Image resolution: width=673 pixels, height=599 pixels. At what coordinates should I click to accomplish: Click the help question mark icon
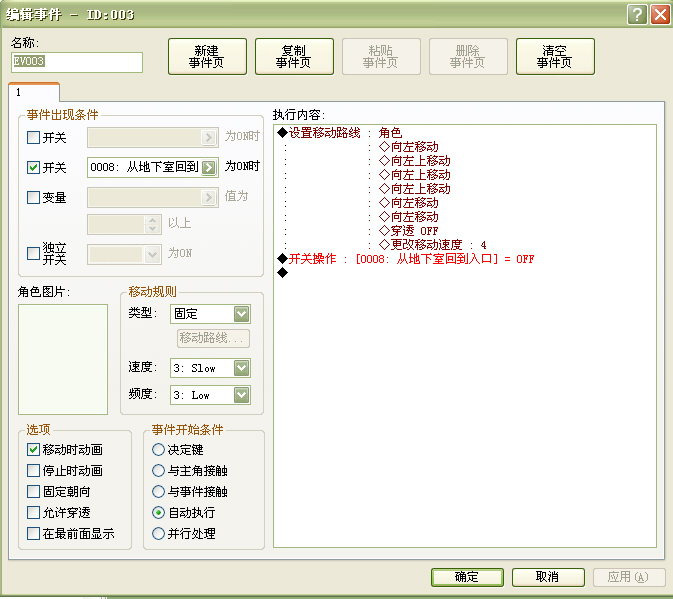pyautogui.click(x=637, y=15)
